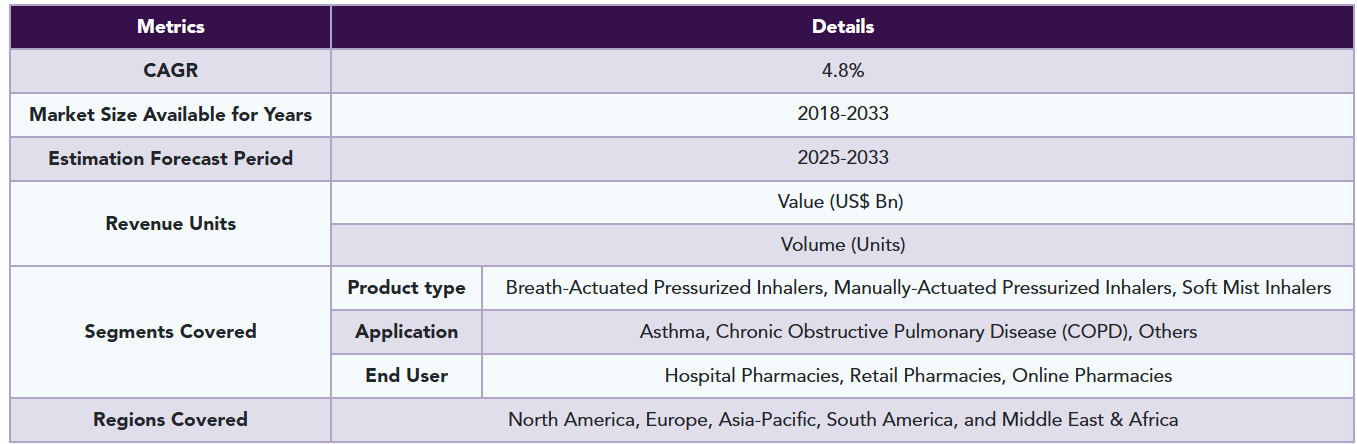
Task: Click the Hospital Pharmacies, Retail Pharmacies cell
Action: (x=918, y=376)
